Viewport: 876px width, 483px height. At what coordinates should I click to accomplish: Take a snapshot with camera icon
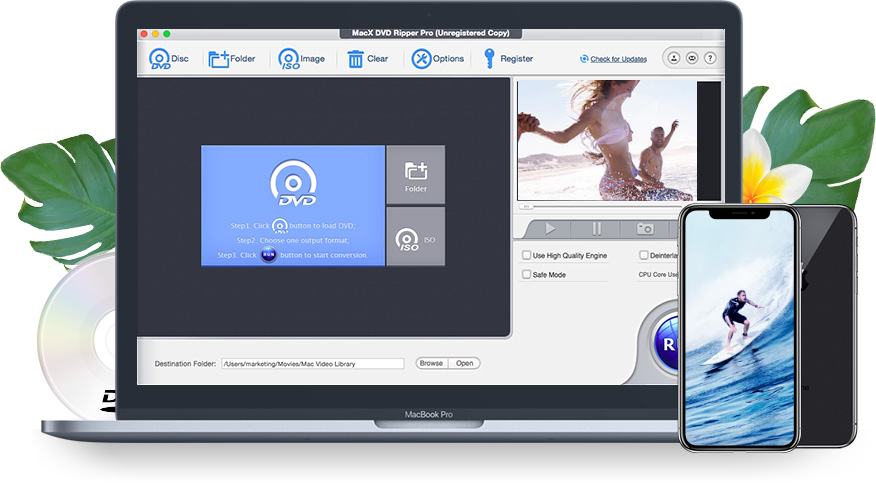[x=645, y=228]
